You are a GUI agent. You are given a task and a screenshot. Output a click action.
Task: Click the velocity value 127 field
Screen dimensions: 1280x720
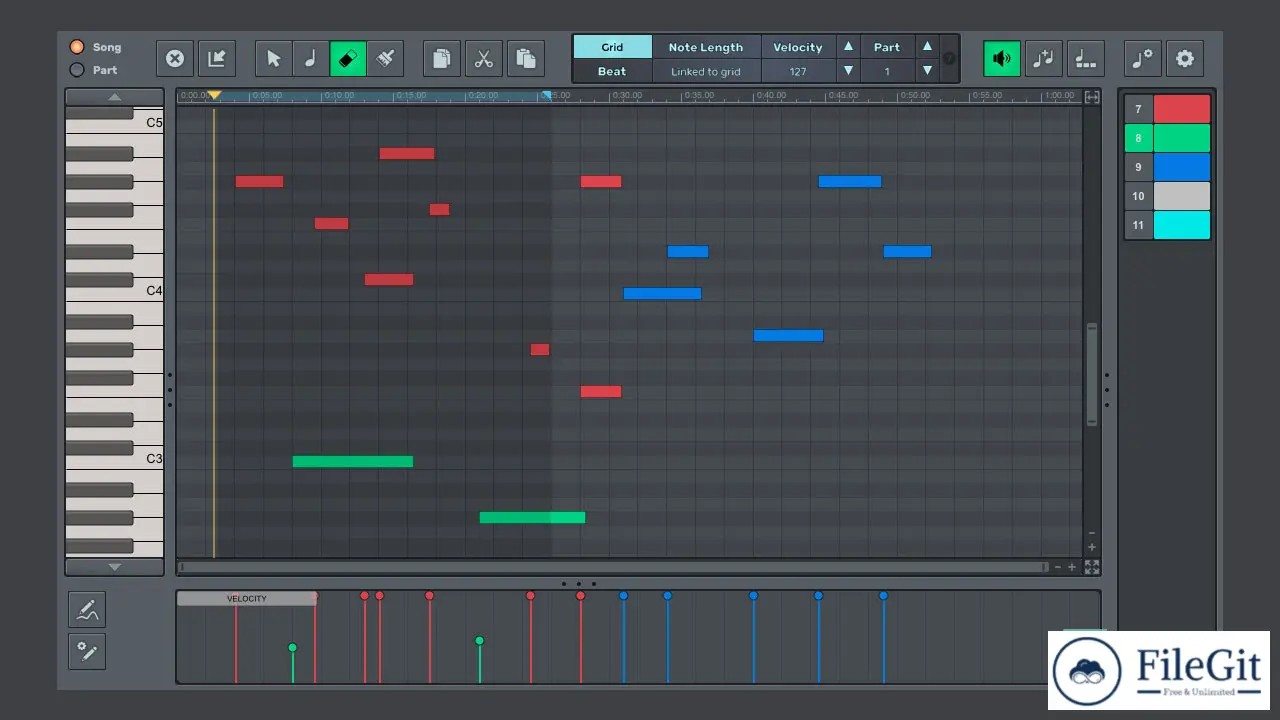798,71
